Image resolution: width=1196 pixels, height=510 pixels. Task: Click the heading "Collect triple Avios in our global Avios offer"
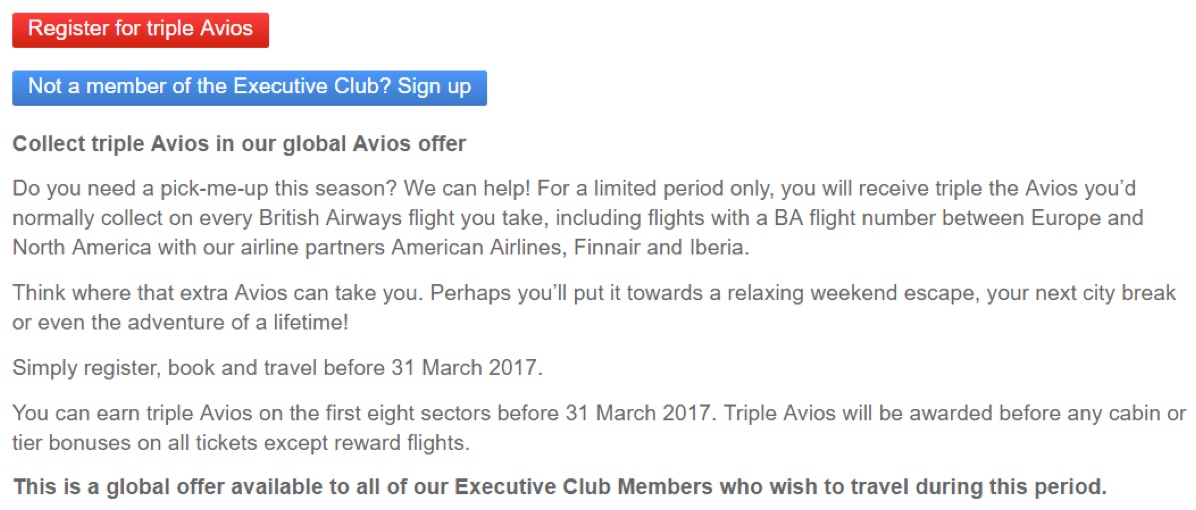pyautogui.click(x=239, y=144)
